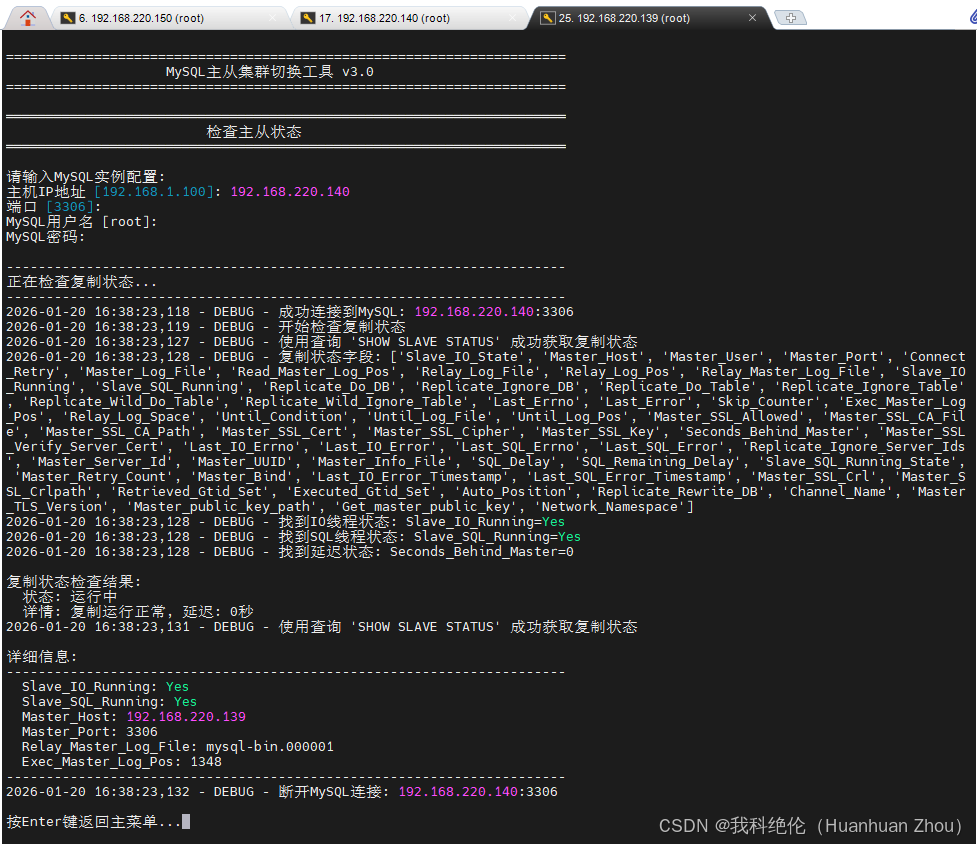
Task: Click the 'MySQL密码:' prompt line
Action: [x=45, y=237]
